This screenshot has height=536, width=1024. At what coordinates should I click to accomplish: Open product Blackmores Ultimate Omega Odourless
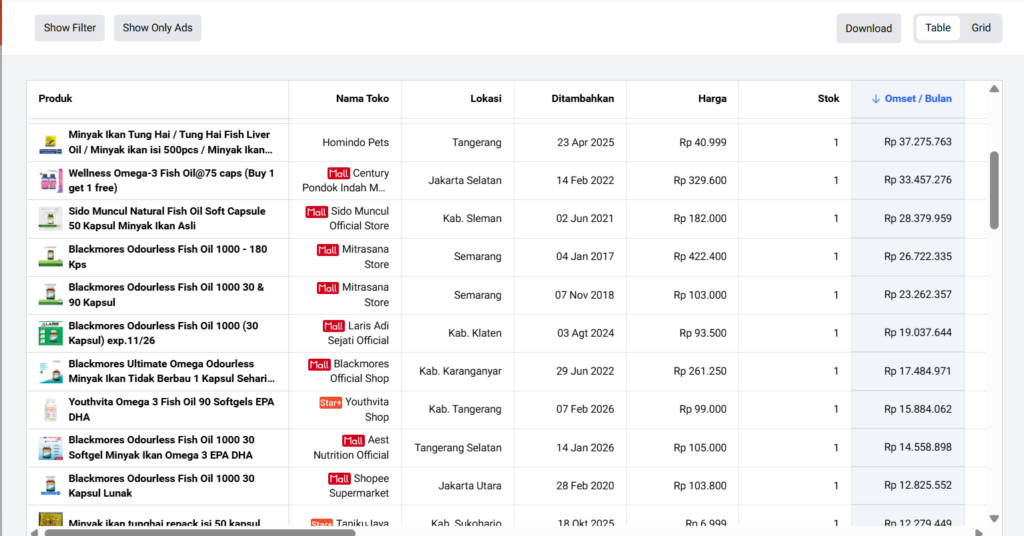point(171,371)
